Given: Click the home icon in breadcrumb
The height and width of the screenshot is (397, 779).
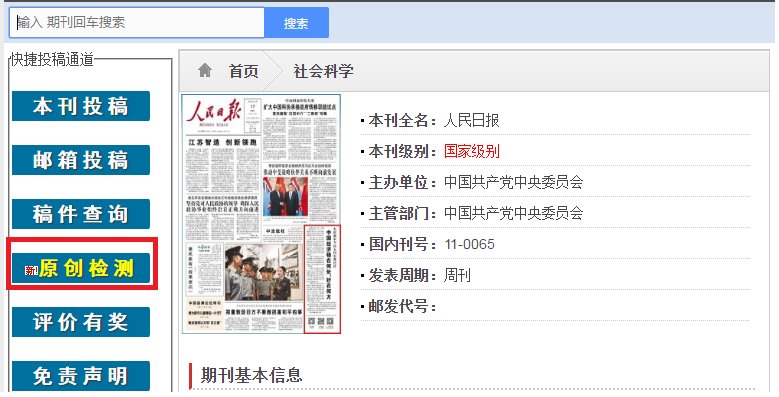Looking at the screenshot, I should (205, 71).
